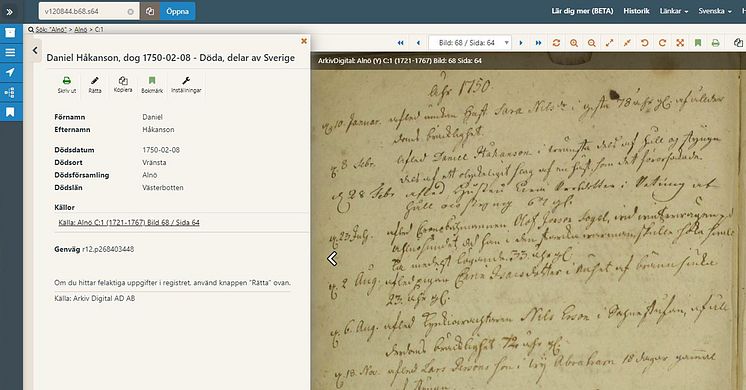Jump to the first image
The height and width of the screenshot is (390, 746).
[401, 43]
